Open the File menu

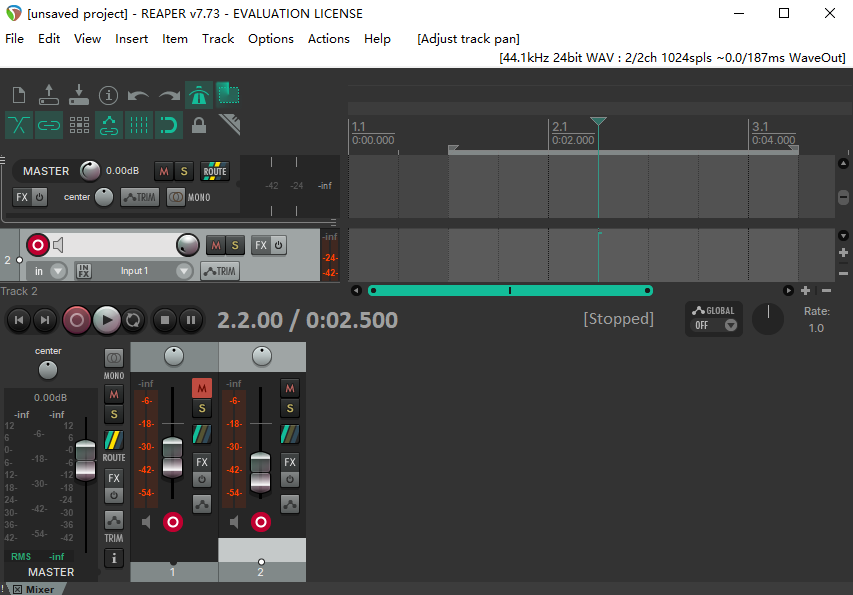[x=14, y=39]
